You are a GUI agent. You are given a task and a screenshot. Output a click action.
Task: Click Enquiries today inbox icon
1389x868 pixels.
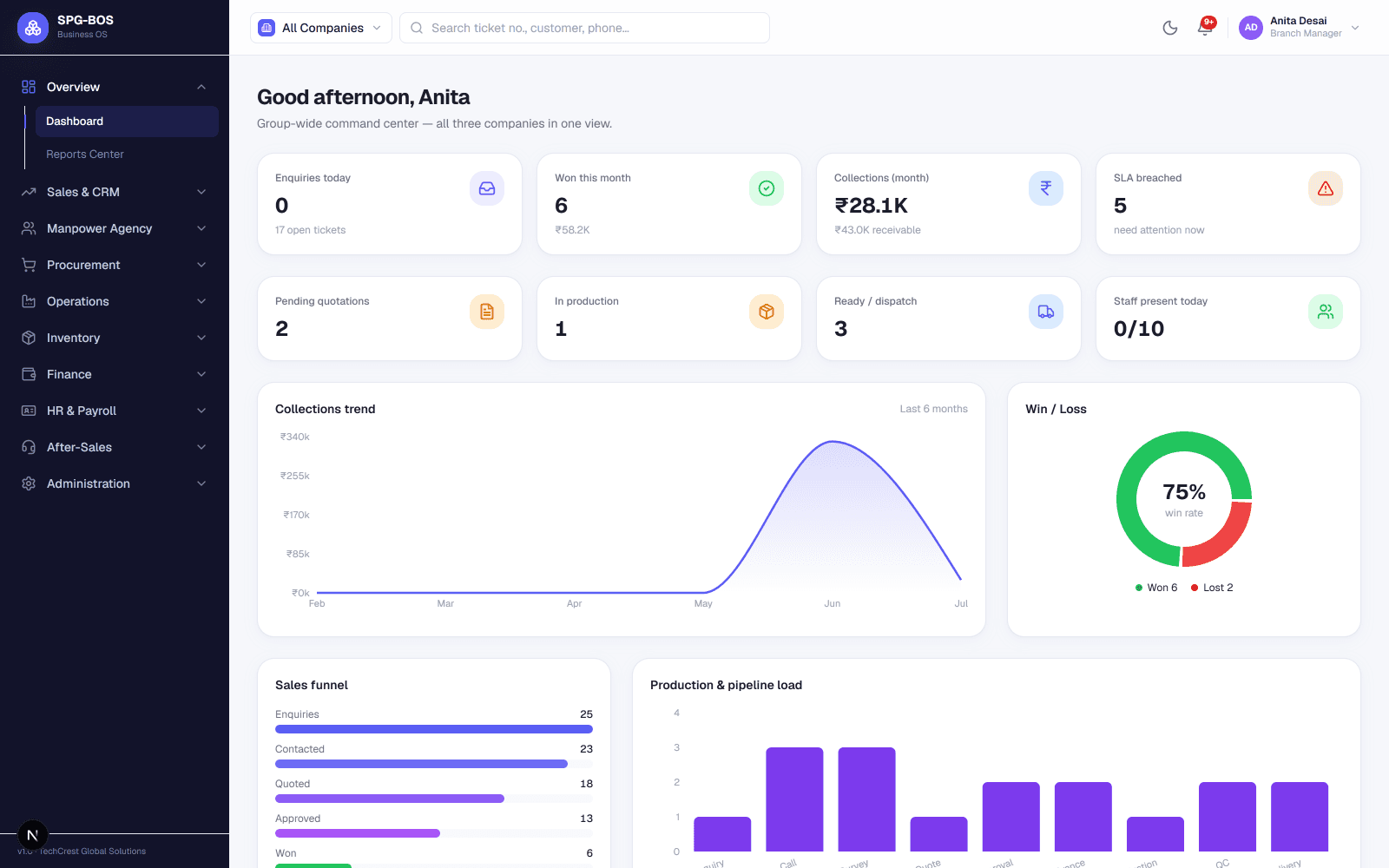click(487, 188)
